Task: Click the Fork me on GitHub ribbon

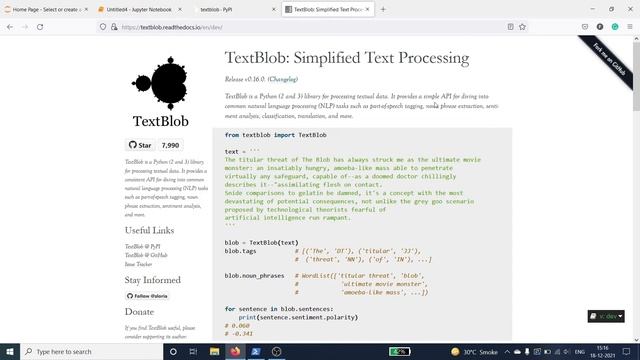Action: [609, 60]
